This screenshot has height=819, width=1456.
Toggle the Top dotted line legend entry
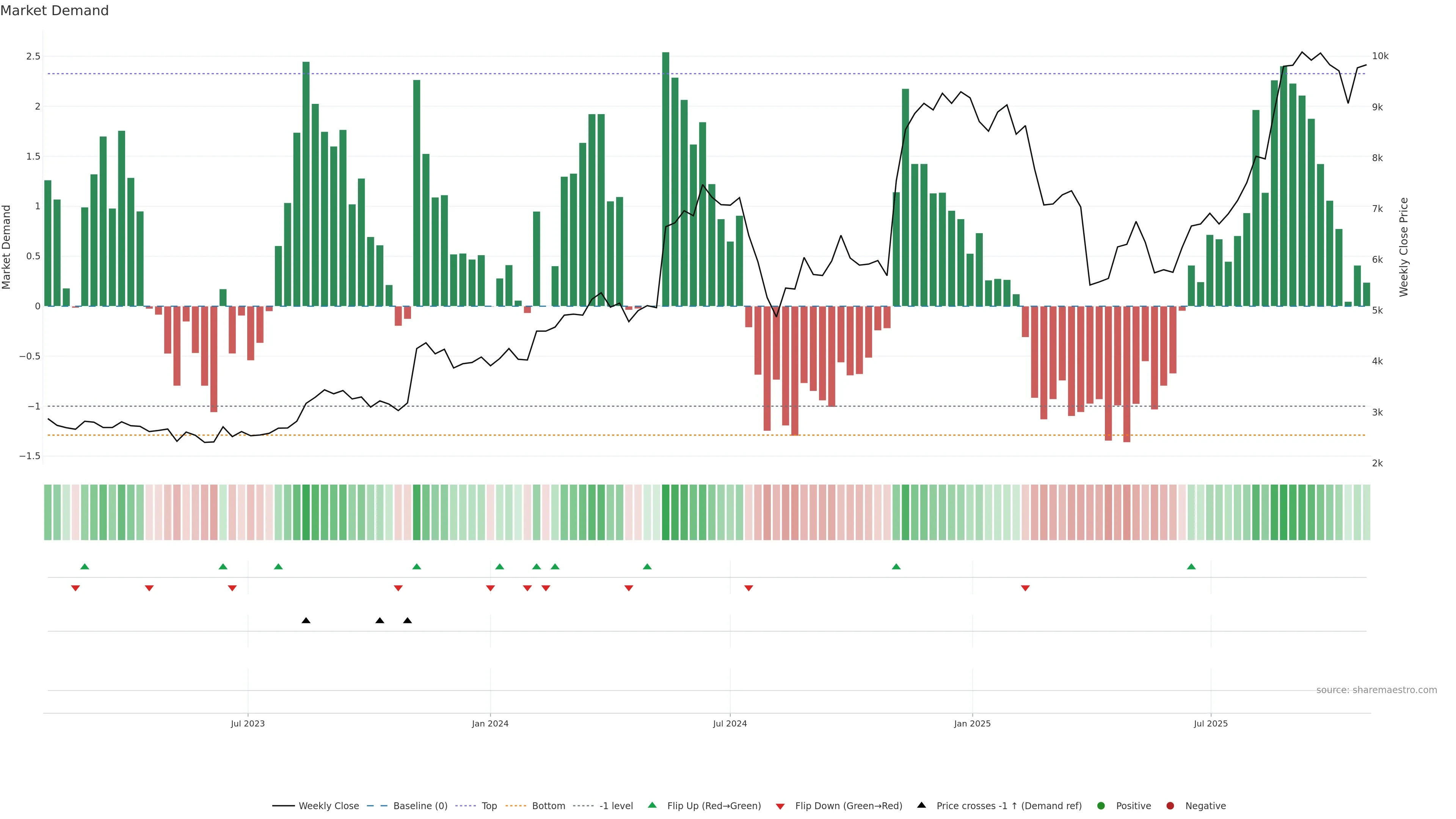tap(488, 806)
